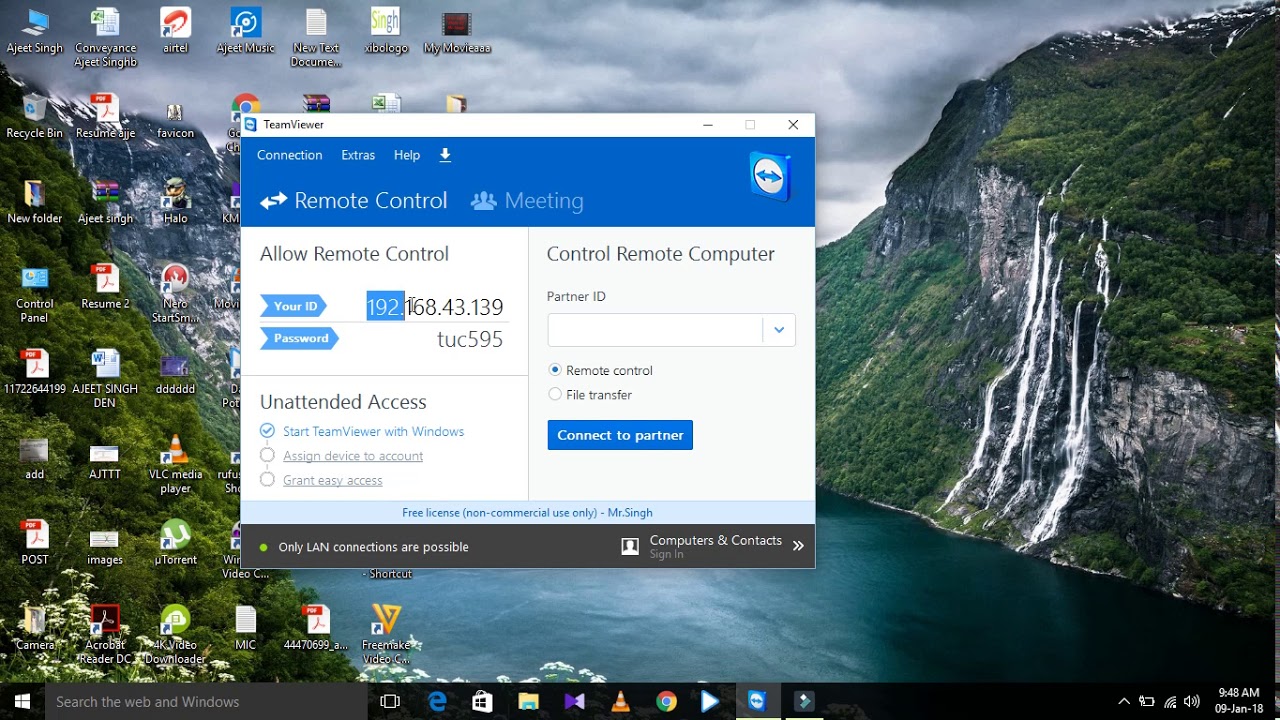The width and height of the screenshot is (1280, 720).
Task: Open the Conveyance Ajeet Singhb Excel file
Action: tap(105, 38)
